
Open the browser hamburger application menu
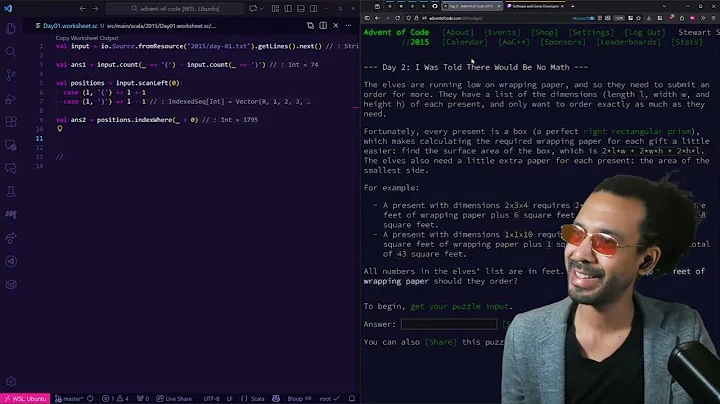pos(713,18)
